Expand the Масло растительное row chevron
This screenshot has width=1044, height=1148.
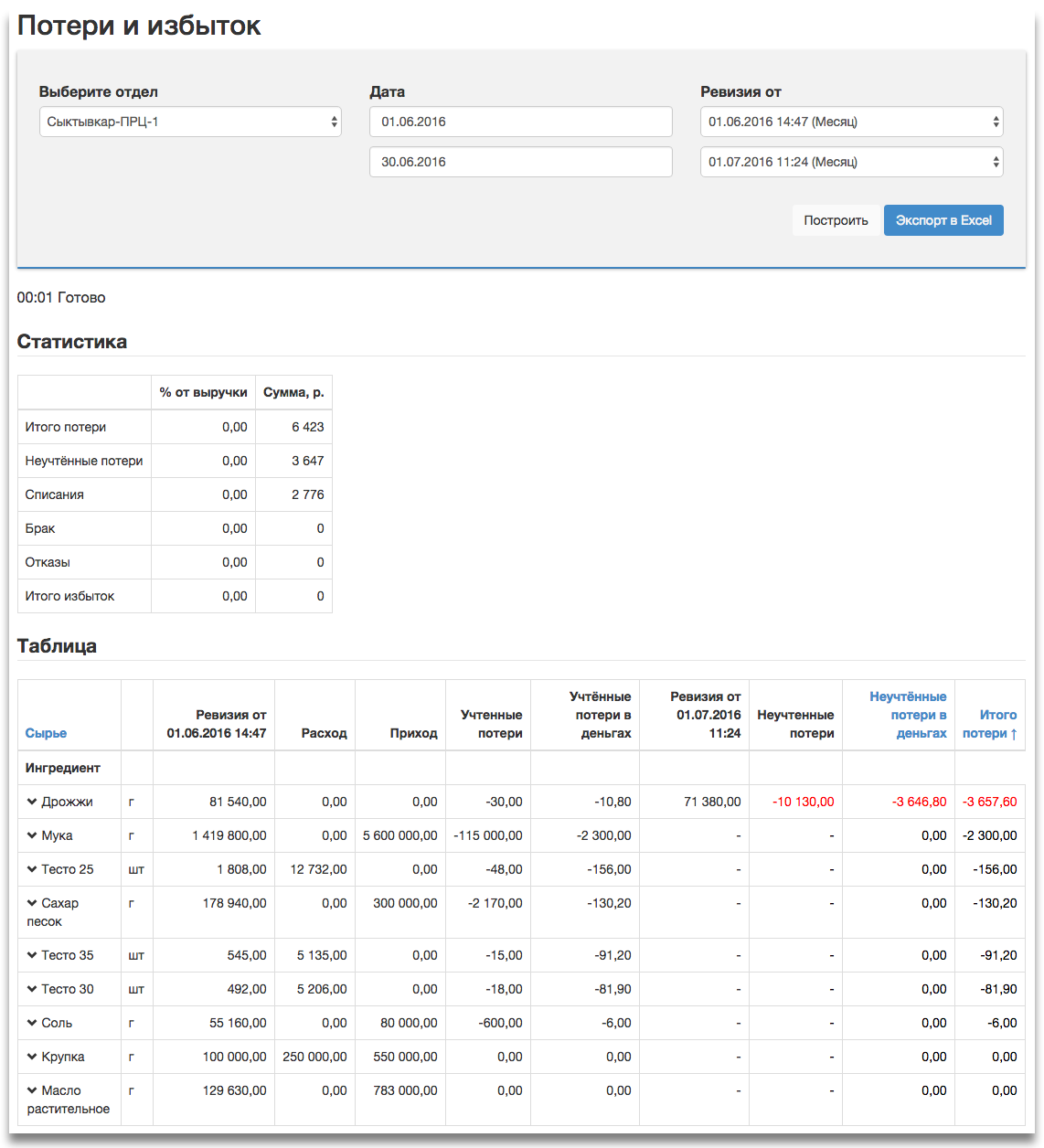(32, 1090)
